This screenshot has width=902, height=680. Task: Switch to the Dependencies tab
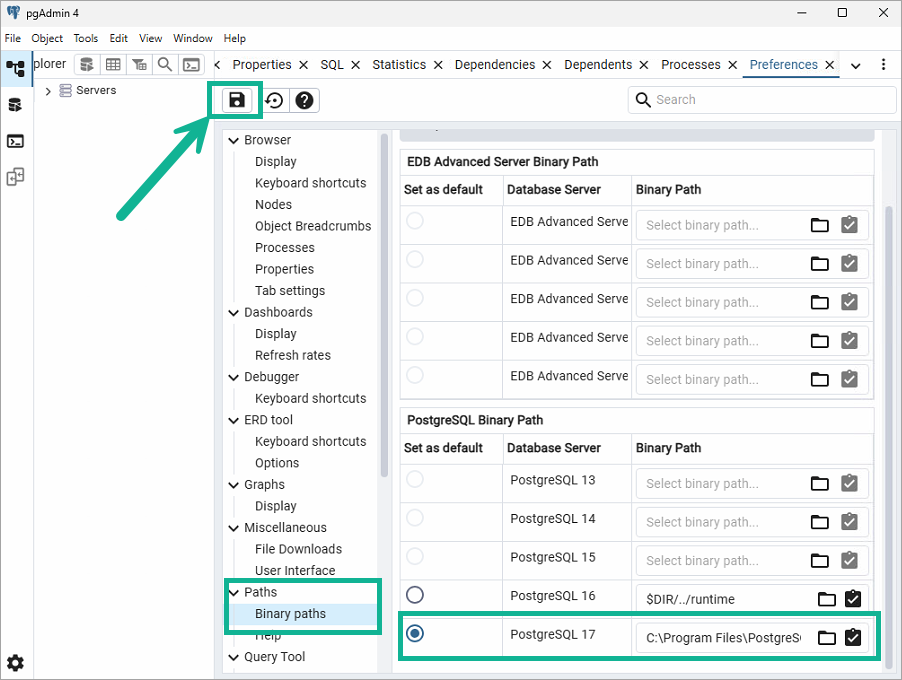(x=495, y=64)
